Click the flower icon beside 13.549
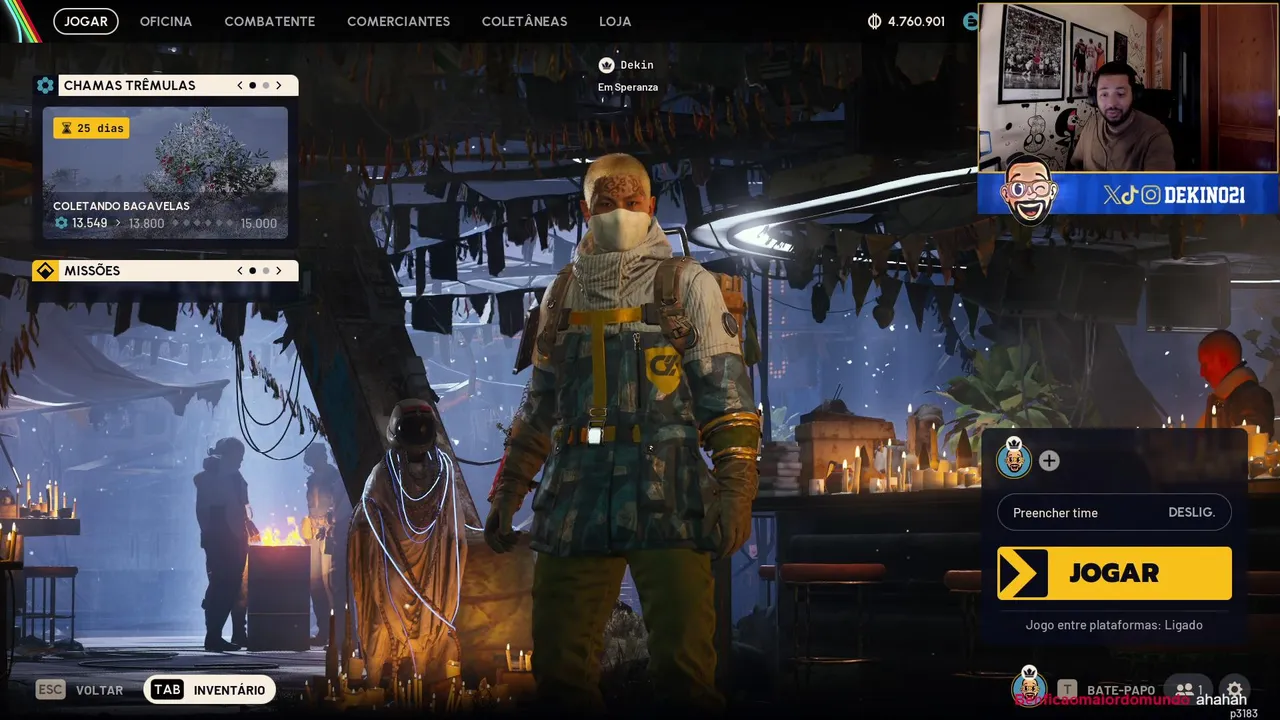 (61, 223)
